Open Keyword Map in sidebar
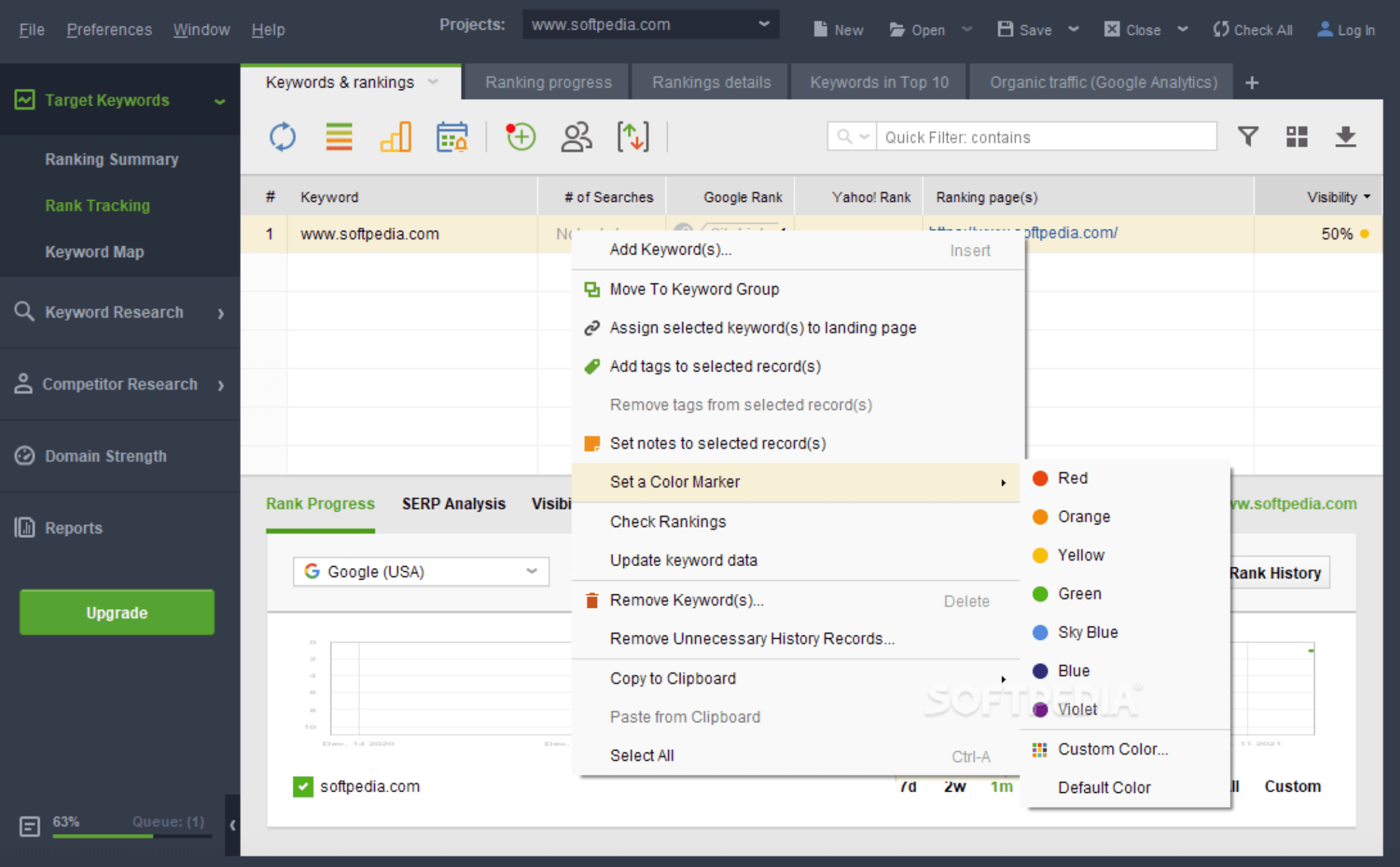This screenshot has width=1400, height=867. coord(94,252)
